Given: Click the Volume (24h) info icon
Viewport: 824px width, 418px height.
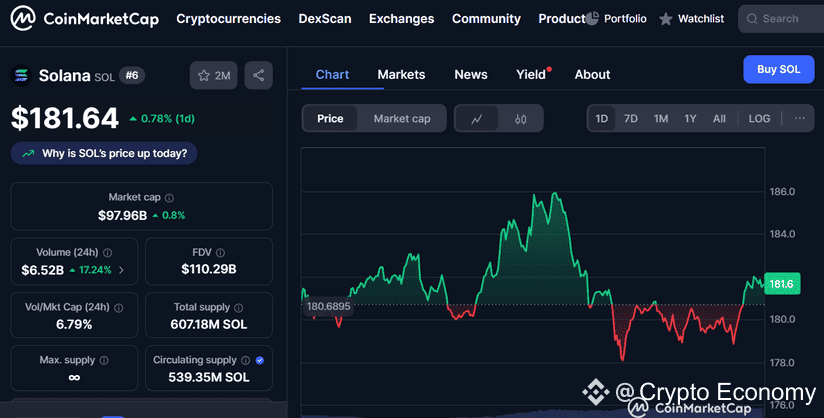Looking at the screenshot, I should pyautogui.click(x=108, y=253).
